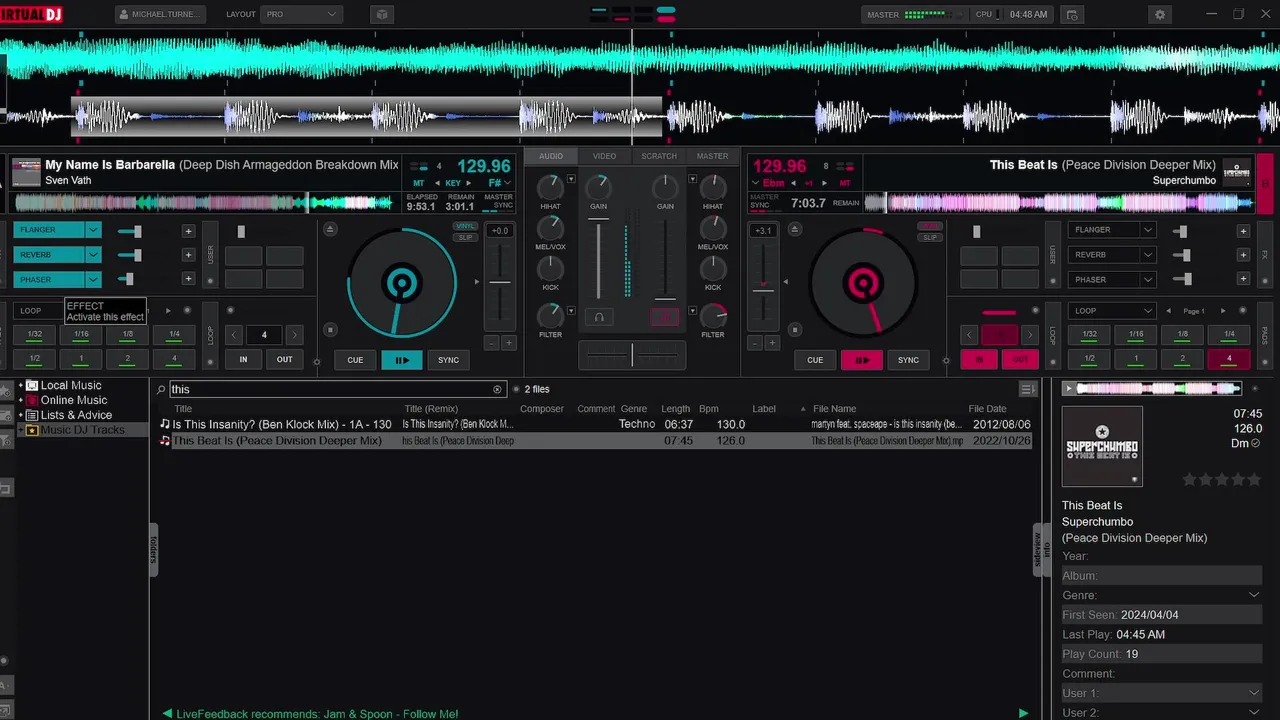
Task: Open the left deck FLANGER effect dropdown arrow
Action: [x=93, y=230]
